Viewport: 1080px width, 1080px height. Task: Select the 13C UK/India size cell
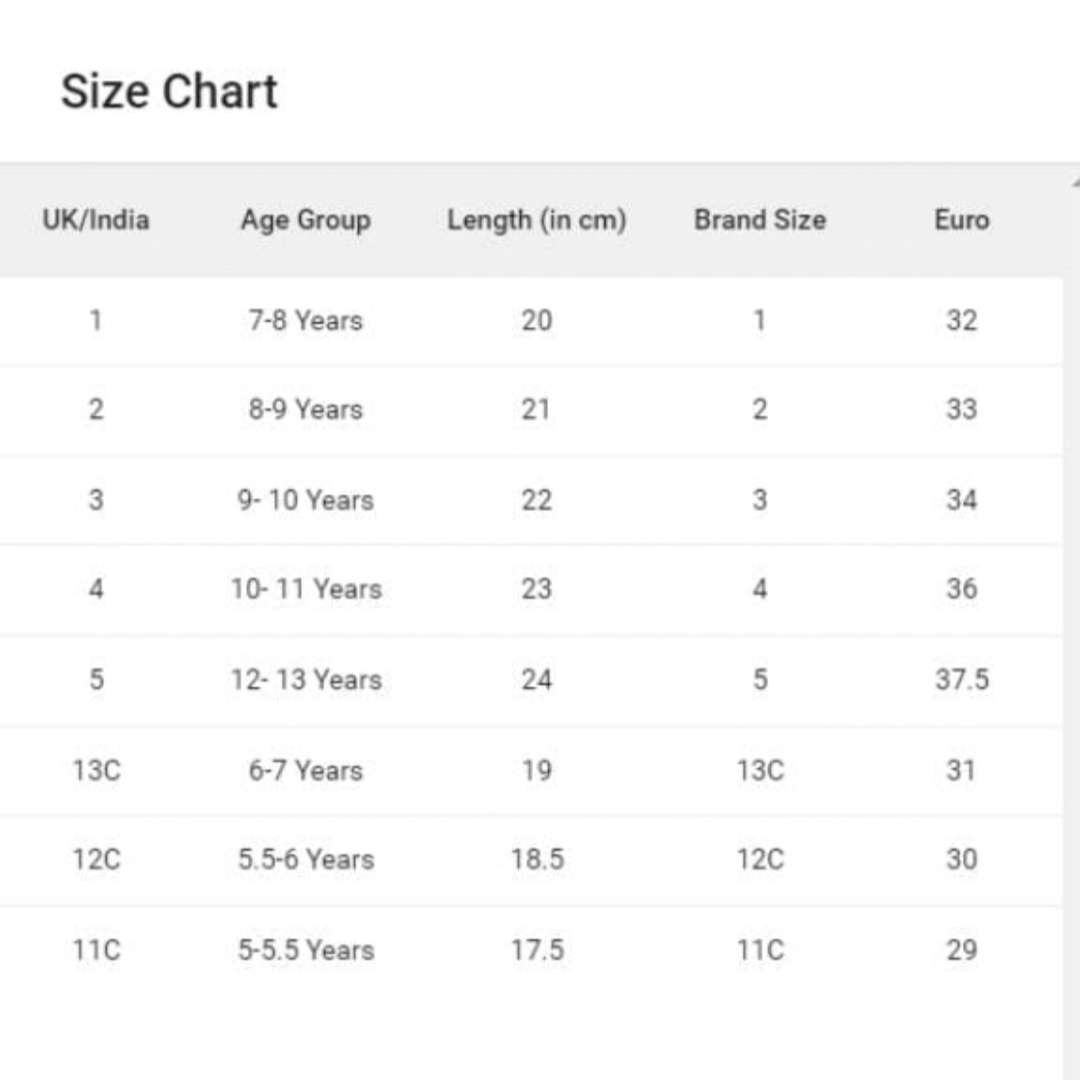96,771
